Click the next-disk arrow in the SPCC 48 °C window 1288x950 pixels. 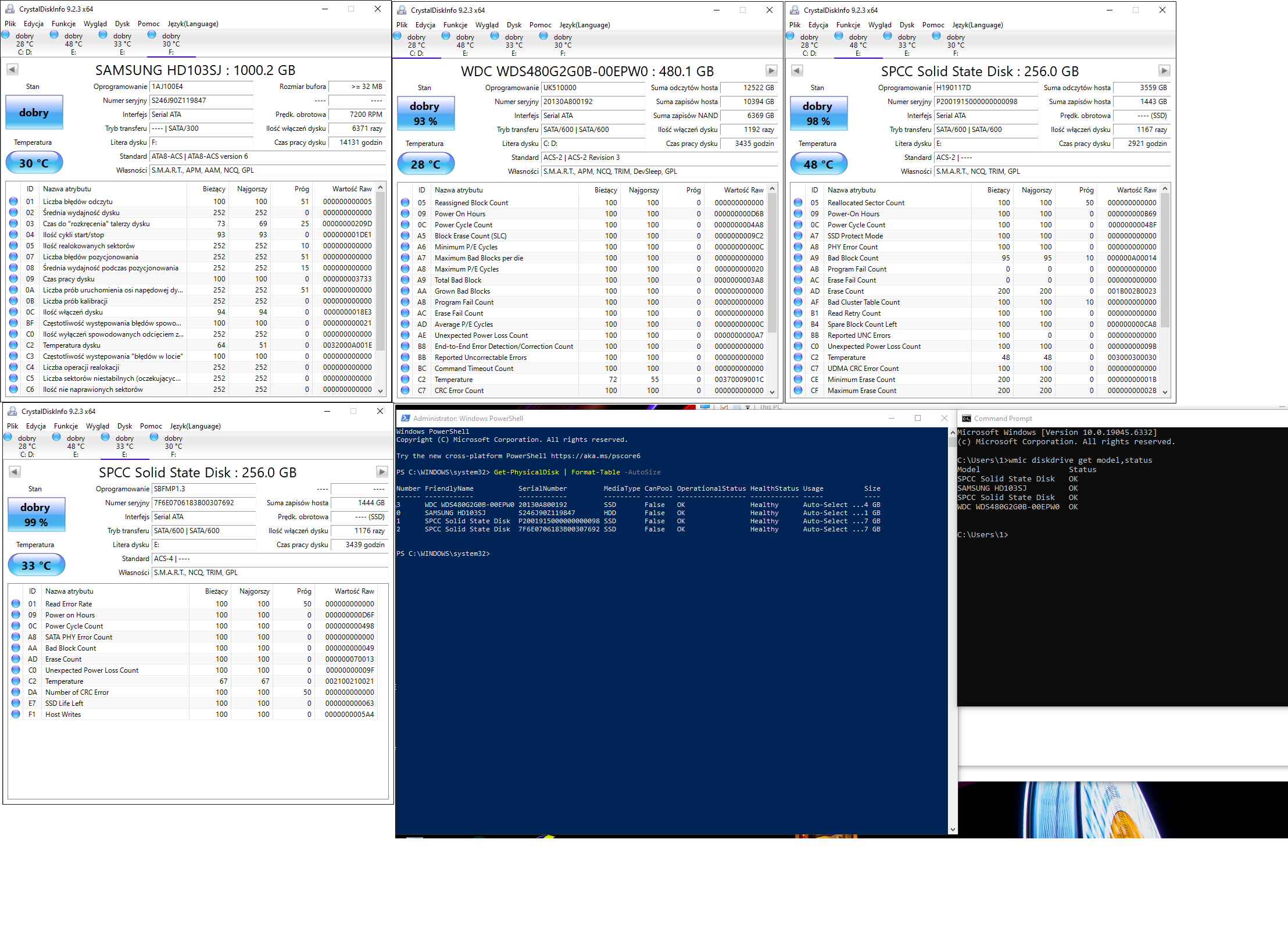[1164, 71]
